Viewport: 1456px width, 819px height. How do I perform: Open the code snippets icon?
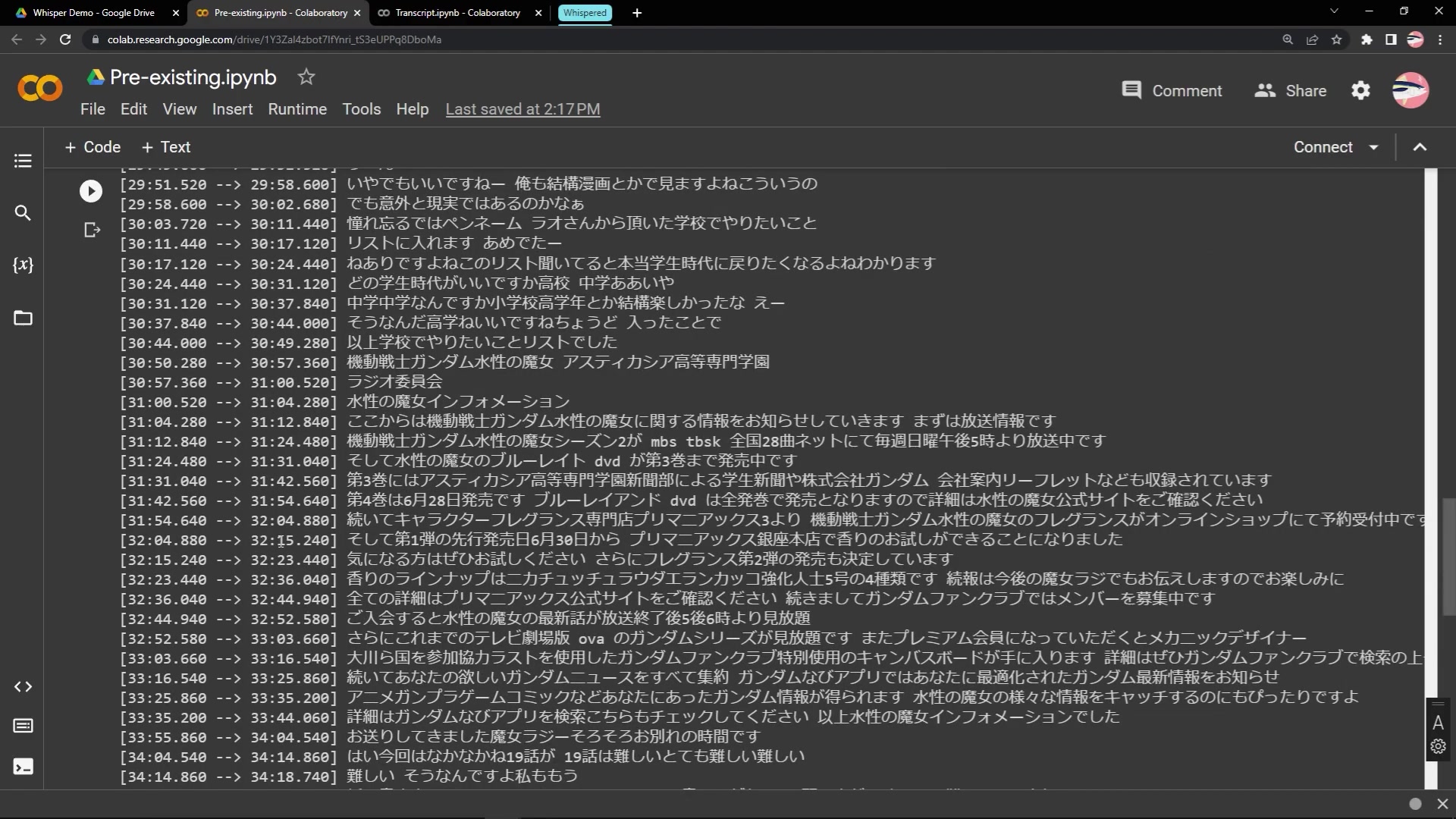(x=23, y=686)
